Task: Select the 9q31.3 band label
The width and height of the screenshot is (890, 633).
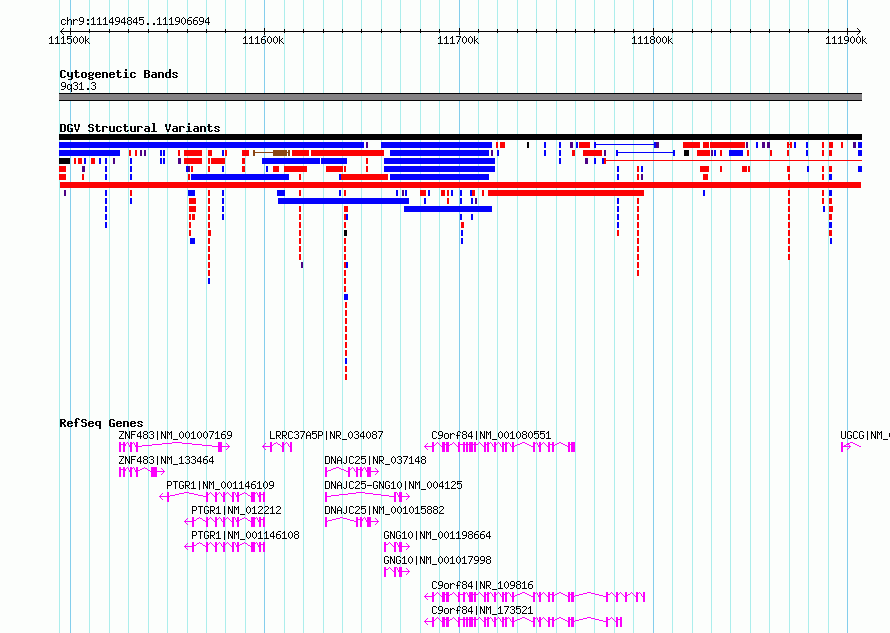Action: 78,86
